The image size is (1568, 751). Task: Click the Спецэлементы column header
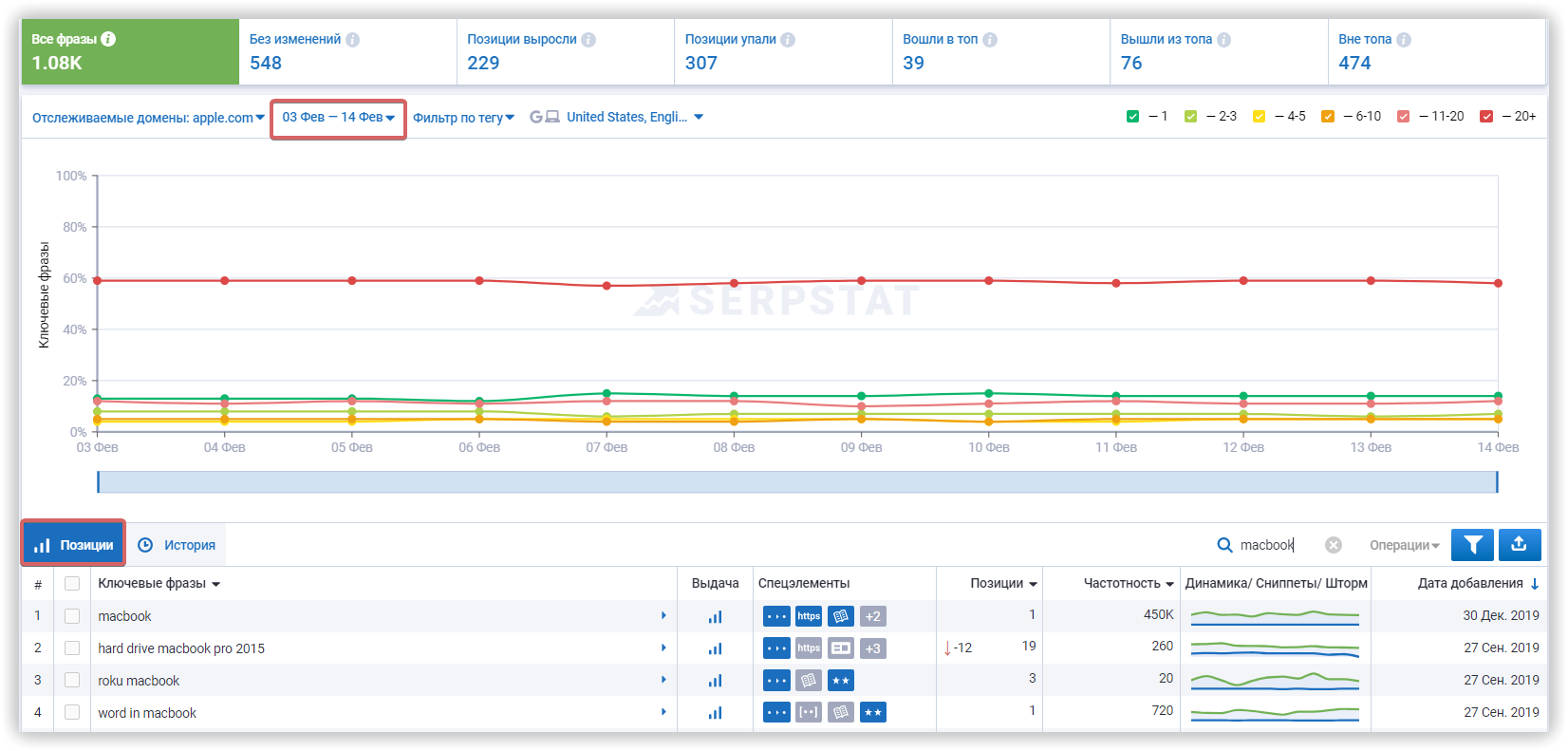tap(804, 584)
